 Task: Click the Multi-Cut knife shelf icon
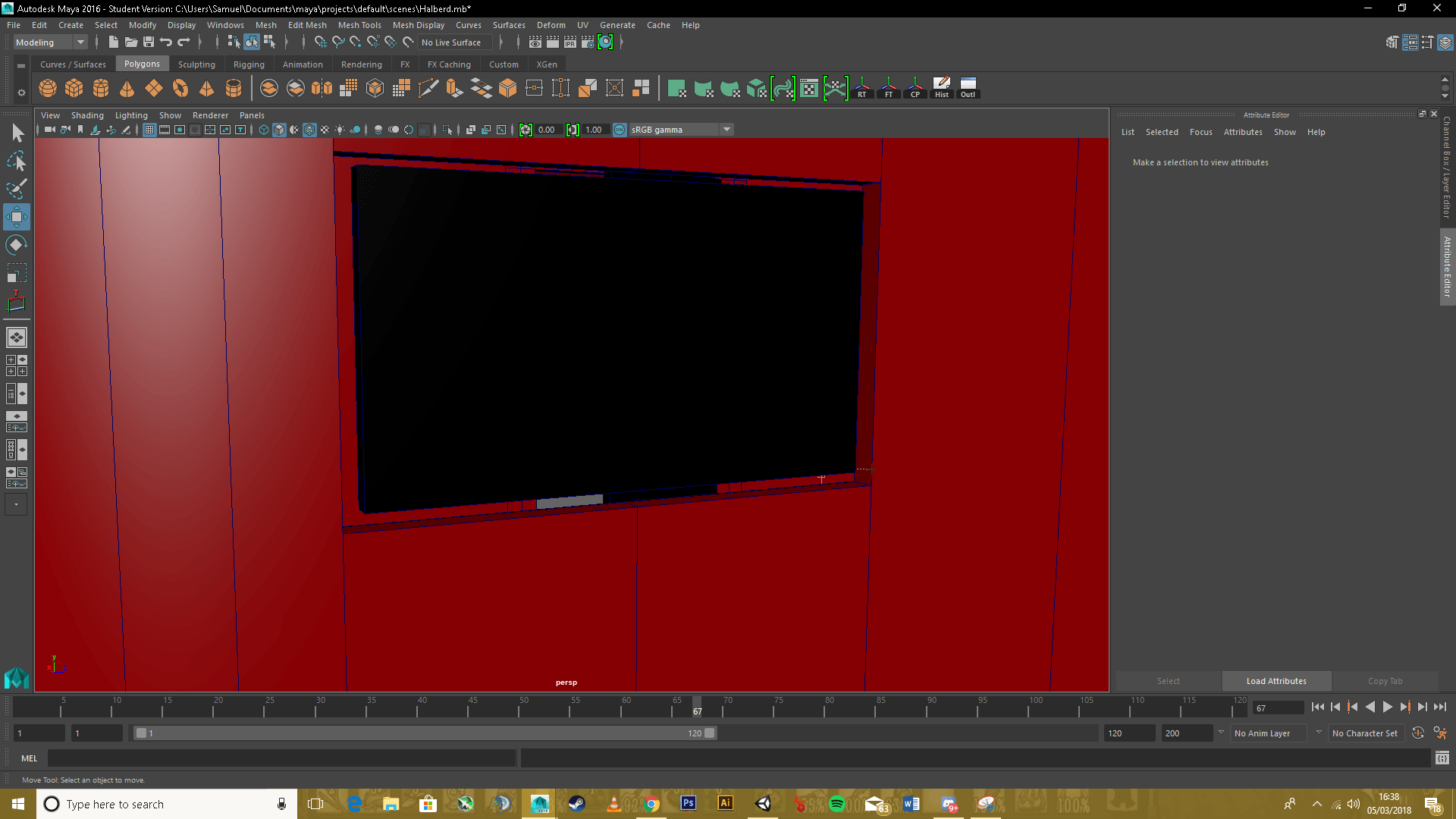tap(428, 89)
